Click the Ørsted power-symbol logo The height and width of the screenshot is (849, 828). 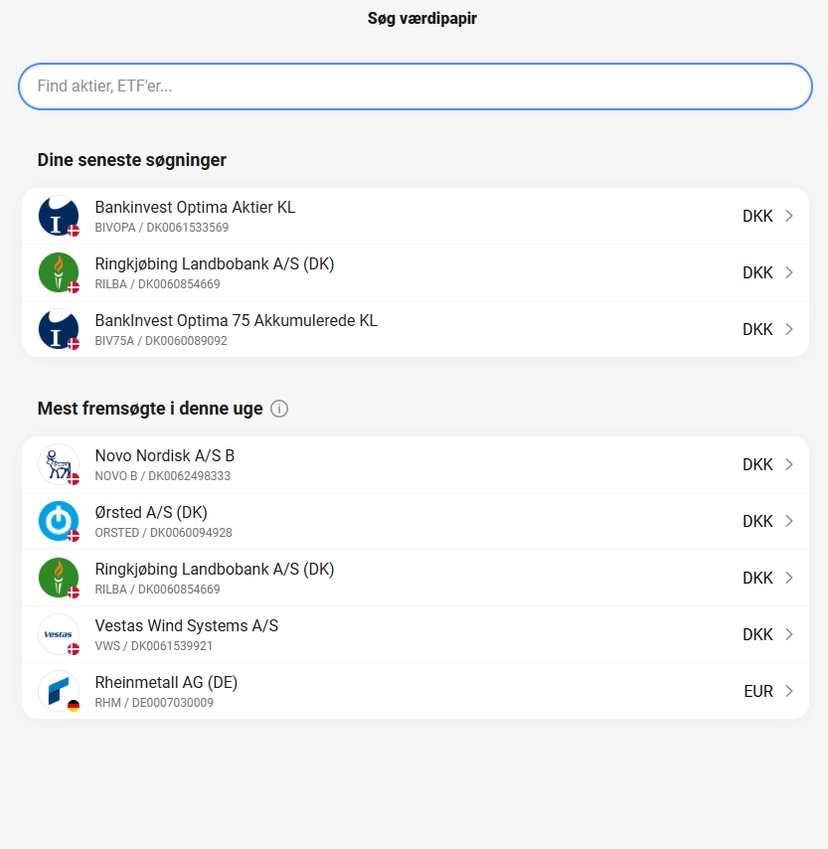[x=58, y=521]
